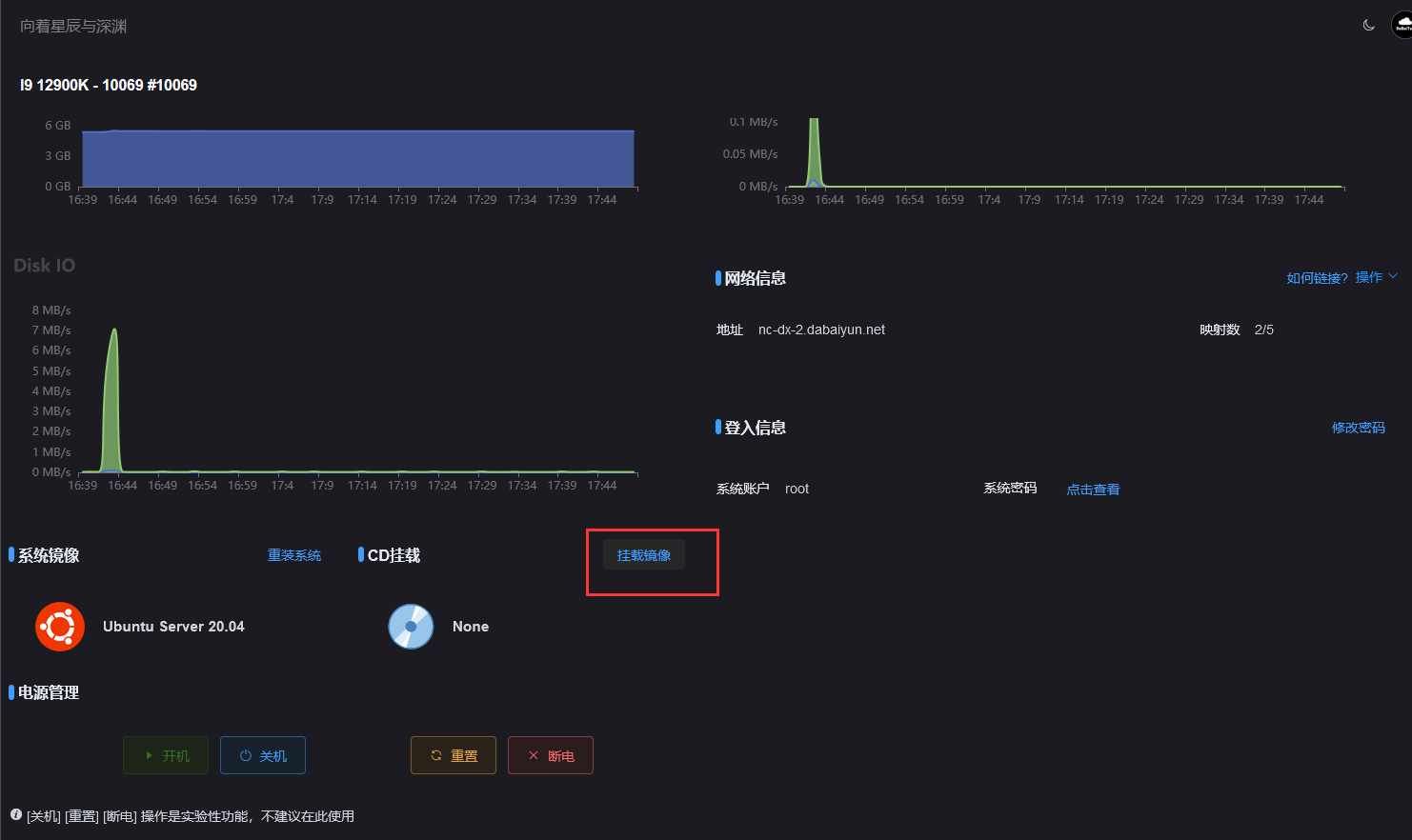
Task: Click the Disk IO chart title
Action: point(44,266)
